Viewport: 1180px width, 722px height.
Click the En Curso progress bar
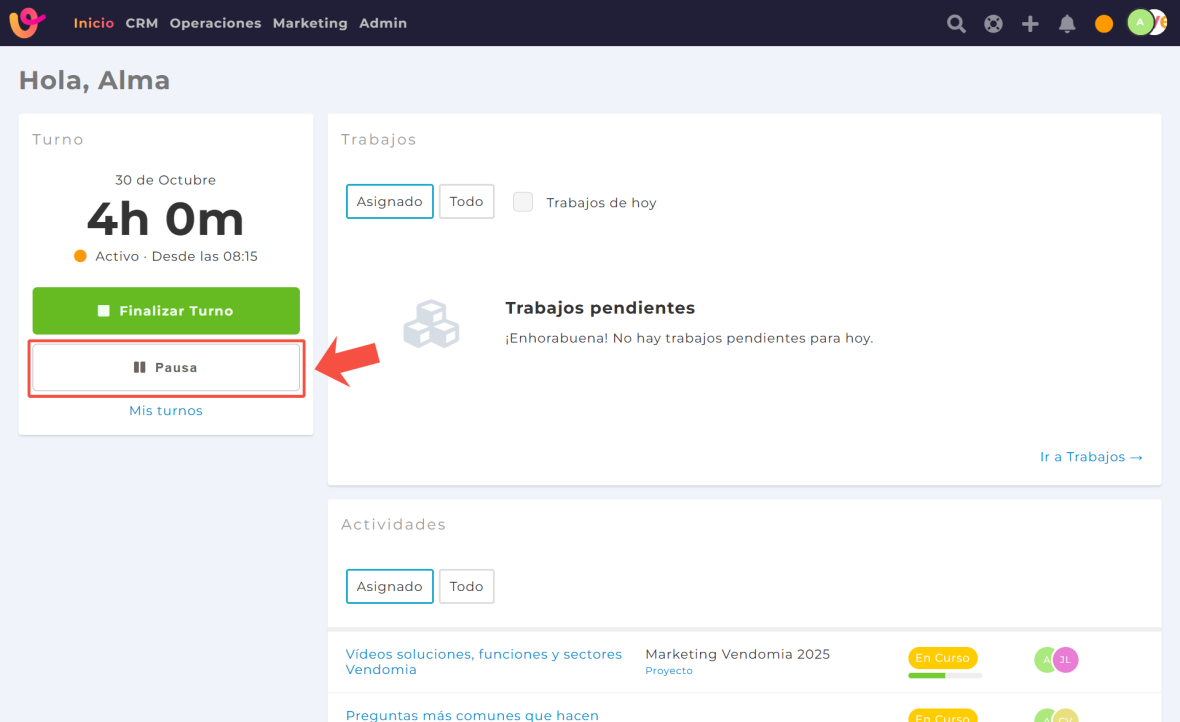tap(944, 675)
